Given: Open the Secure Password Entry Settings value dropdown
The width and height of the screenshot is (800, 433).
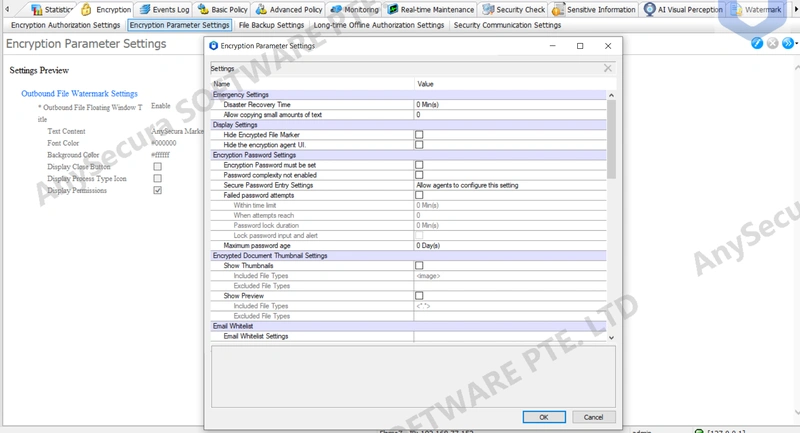Looking at the screenshot, I should click(510, 185).
